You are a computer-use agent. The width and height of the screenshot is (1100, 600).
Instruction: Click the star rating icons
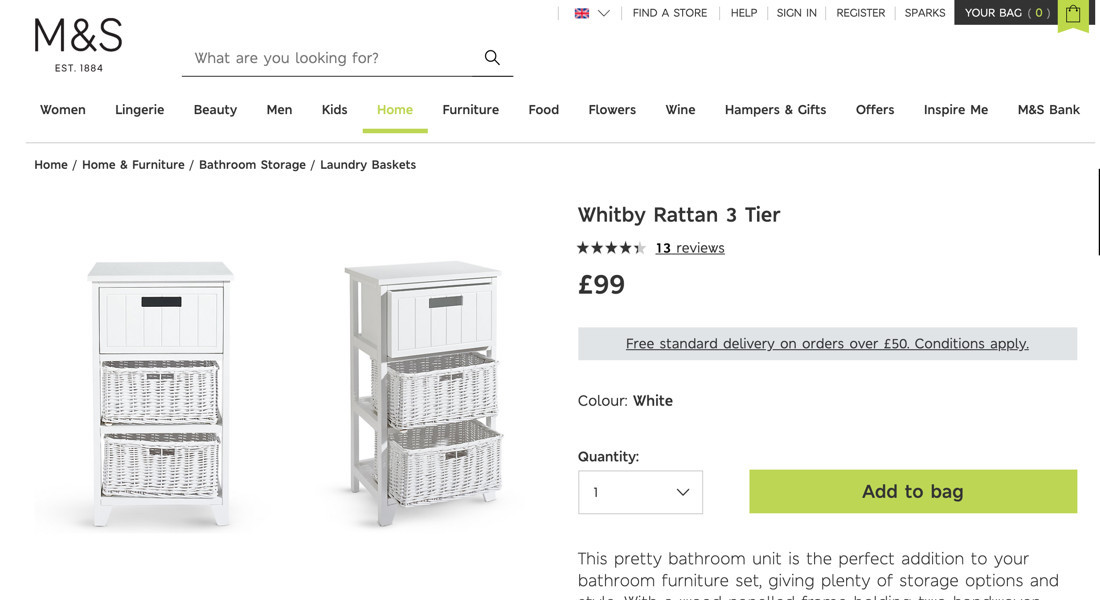611,248
